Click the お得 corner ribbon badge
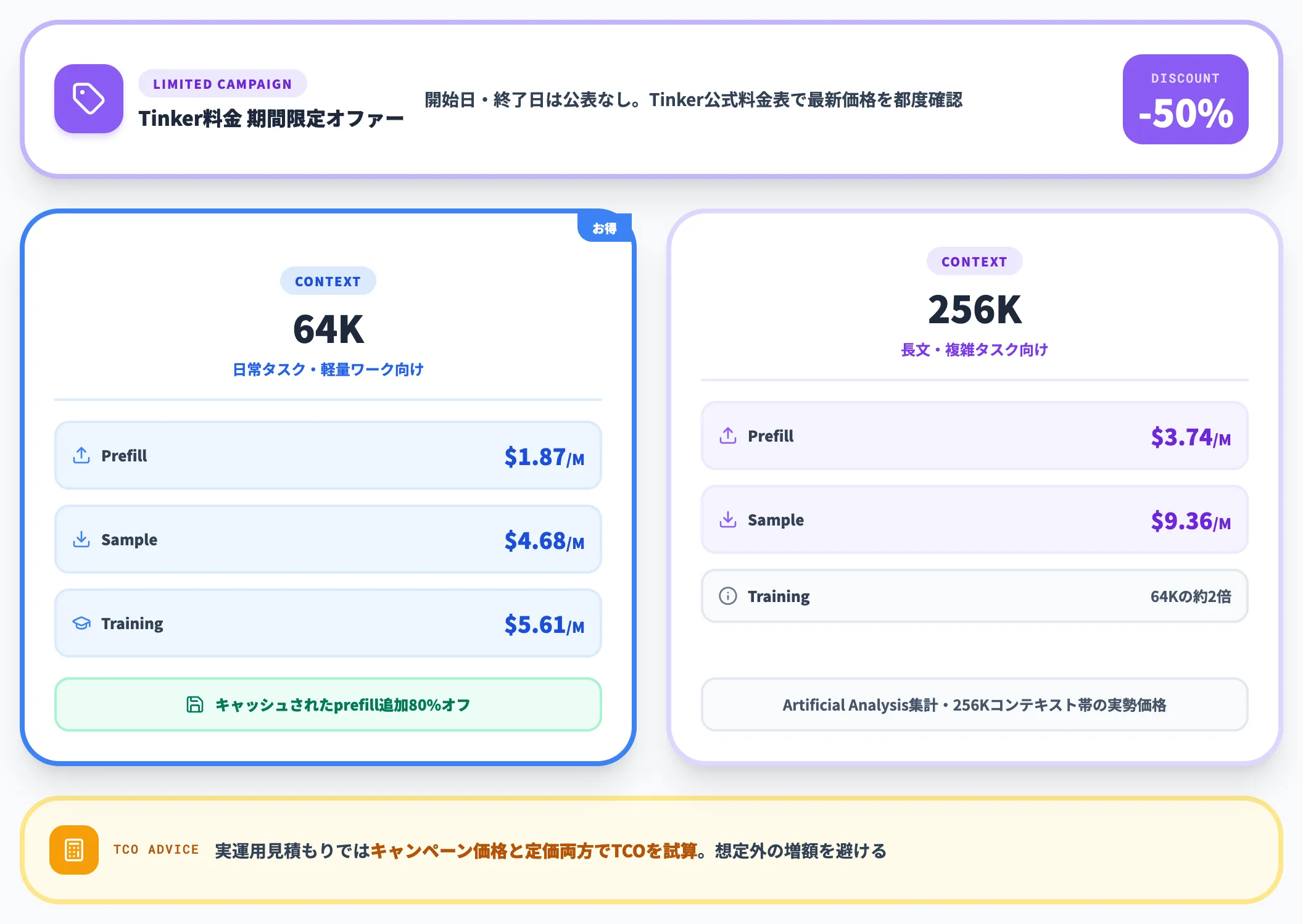 pos(605,228)
